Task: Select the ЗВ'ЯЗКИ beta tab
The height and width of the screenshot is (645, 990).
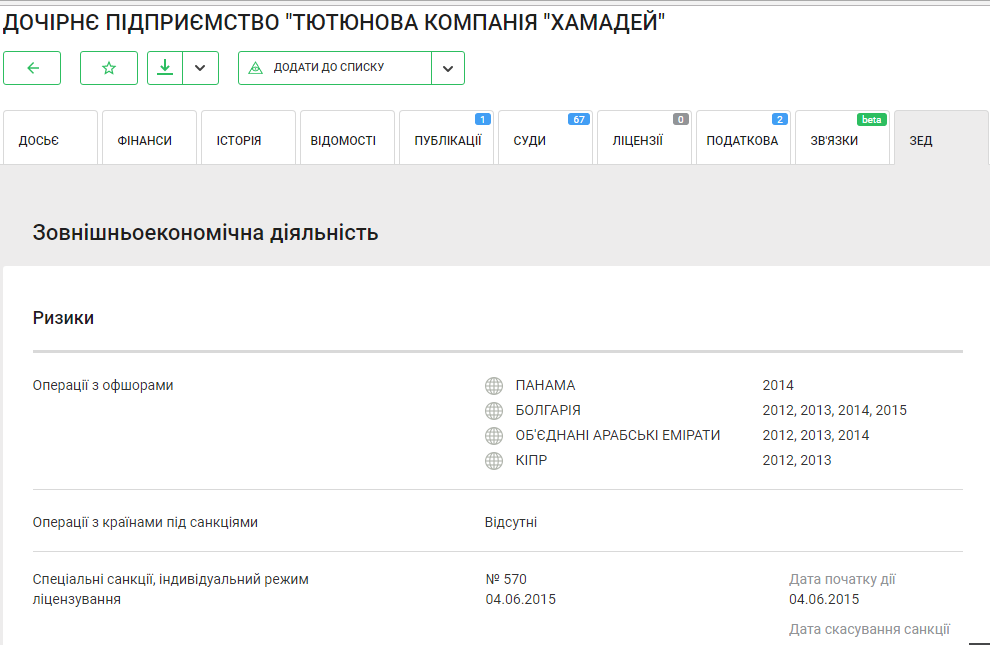Action: click(834, 141)
